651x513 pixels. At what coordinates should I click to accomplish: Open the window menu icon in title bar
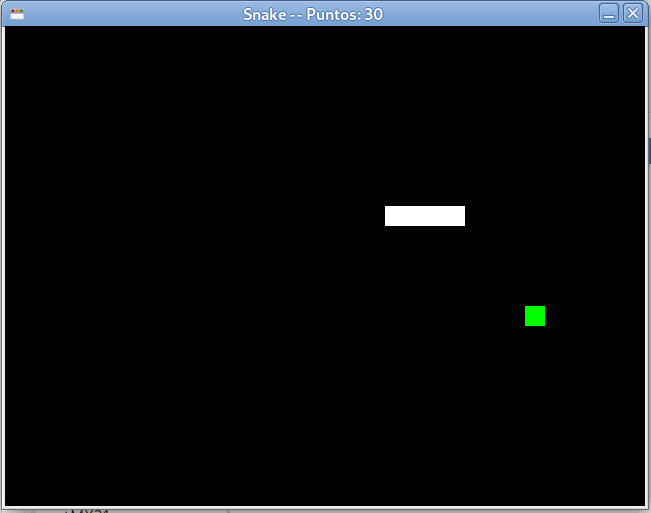tap(17, 14)
